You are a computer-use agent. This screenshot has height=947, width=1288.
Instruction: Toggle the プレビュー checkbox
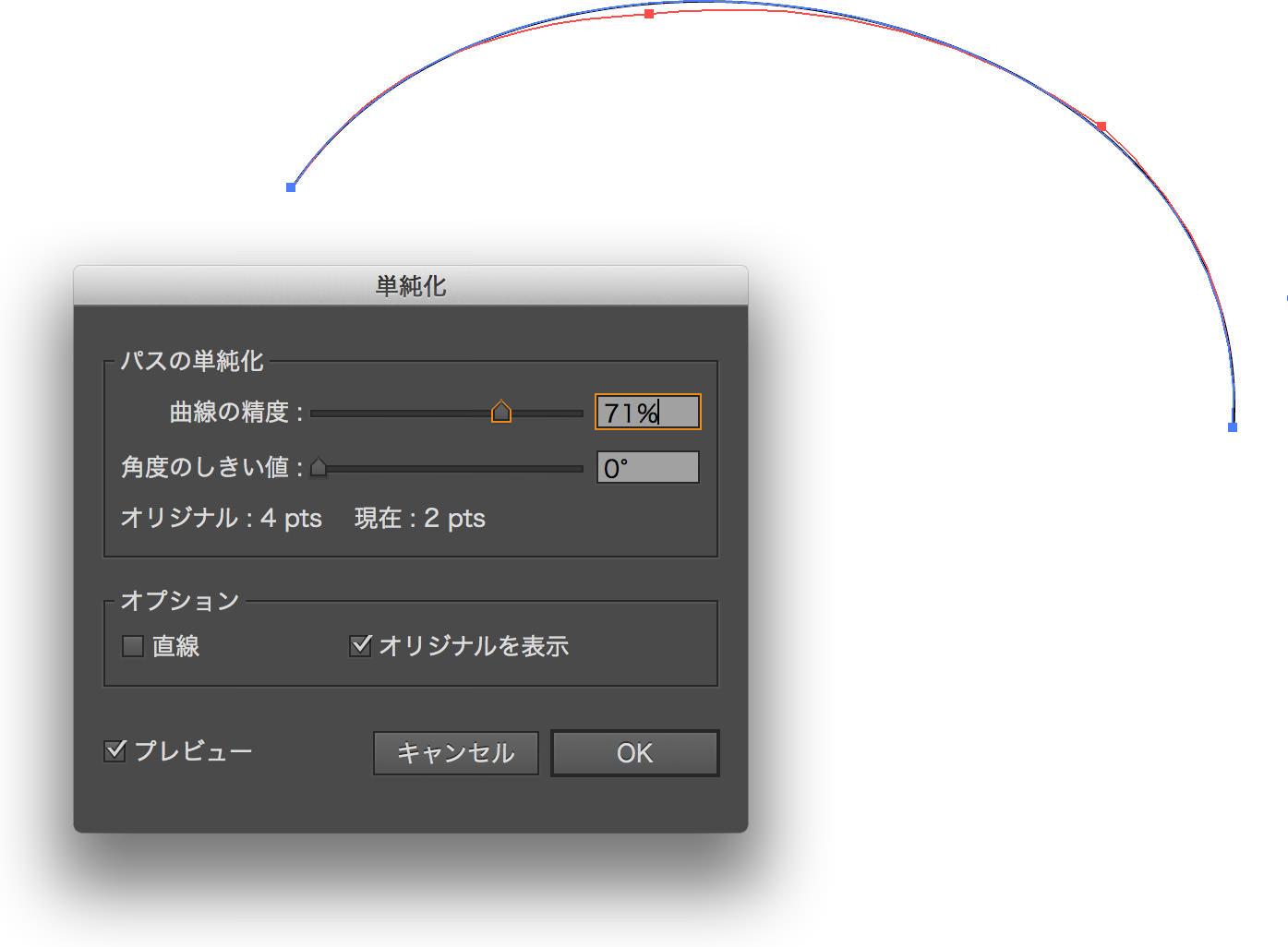coord(114,750)
